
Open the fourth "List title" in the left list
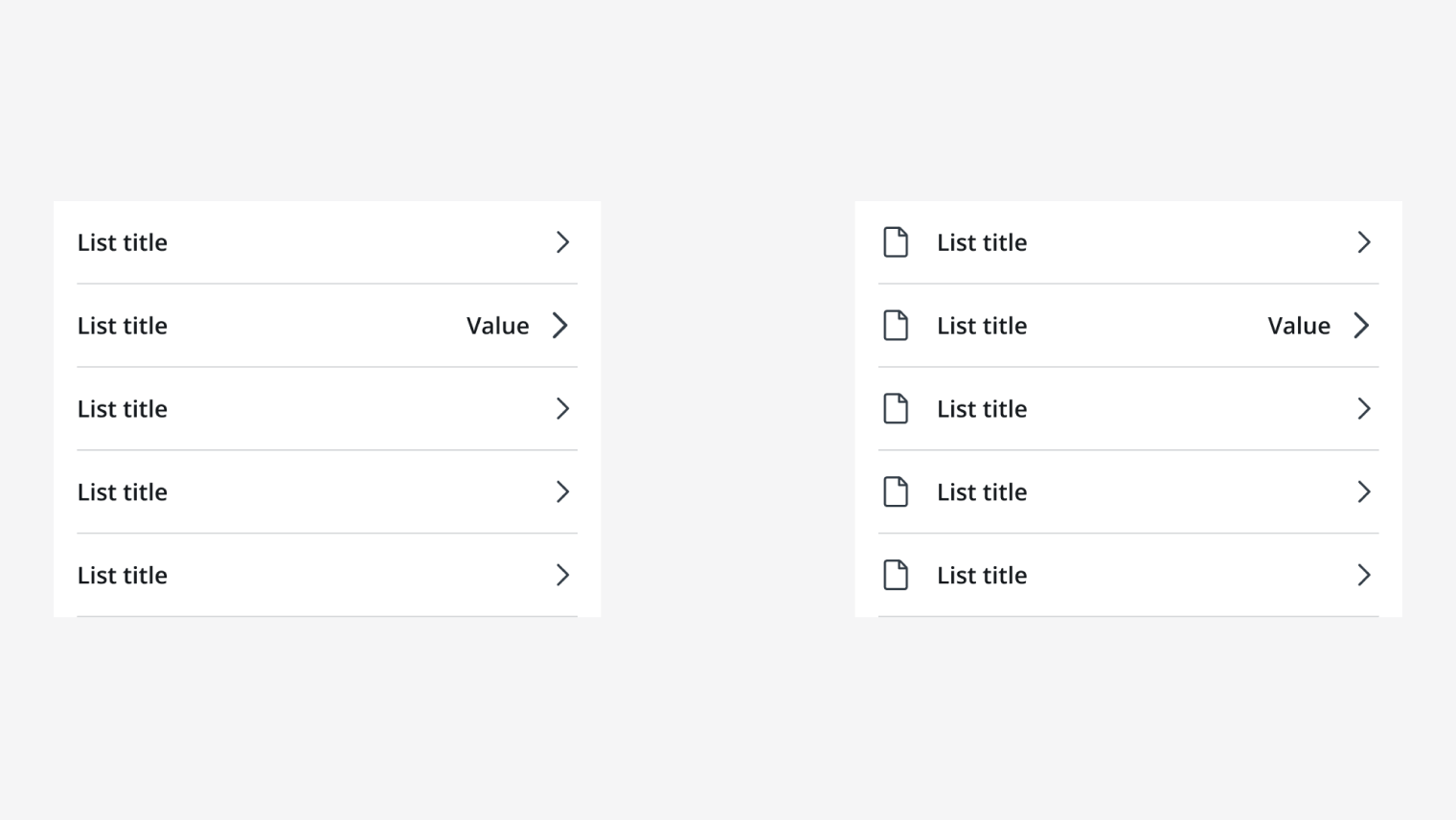123,491
